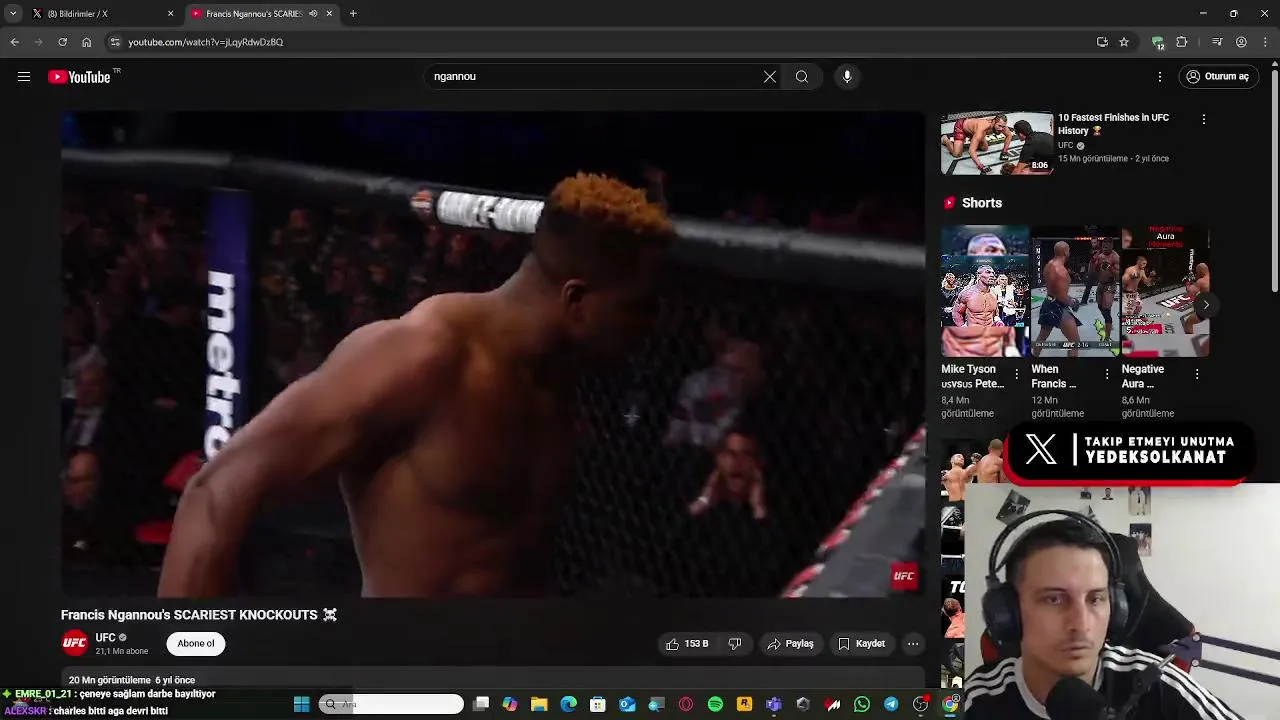Open the UFC channel name link

[x=106, y=638]
